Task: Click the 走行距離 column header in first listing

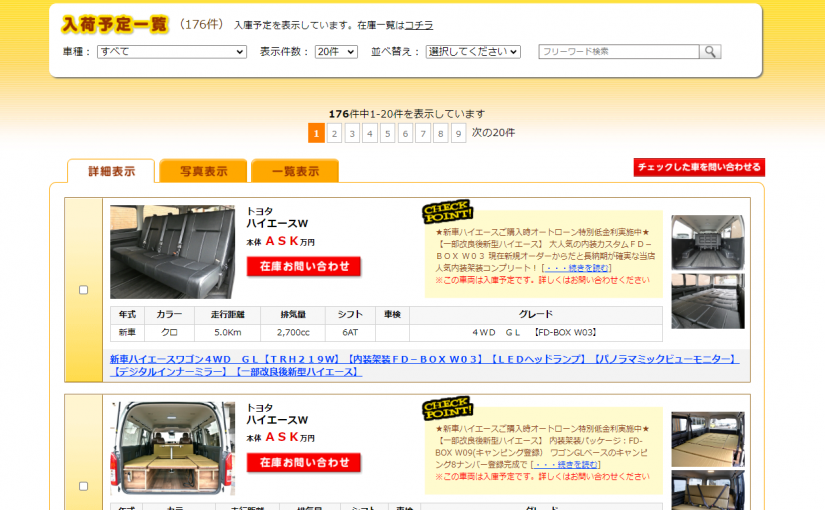Action: click(x=227, y=315)
